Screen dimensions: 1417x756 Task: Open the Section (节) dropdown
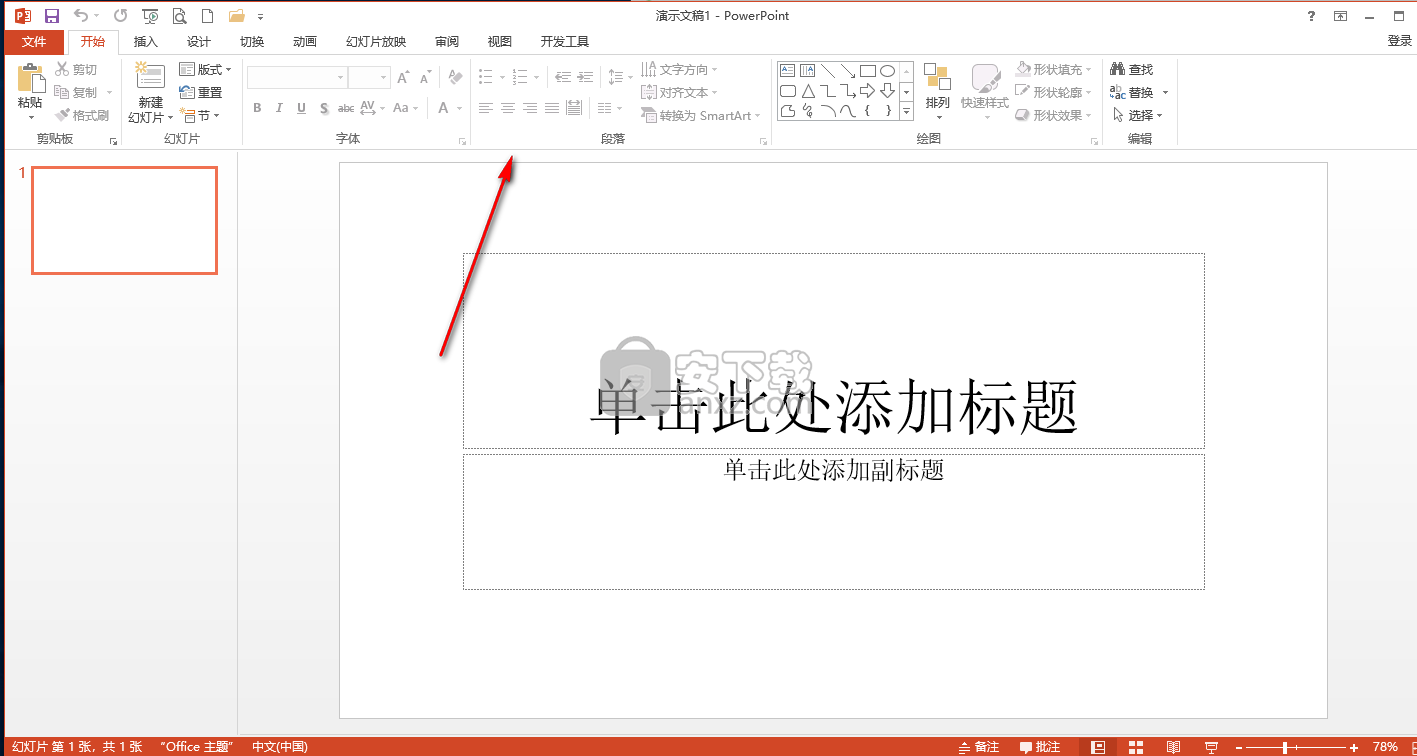pos(199,115)
